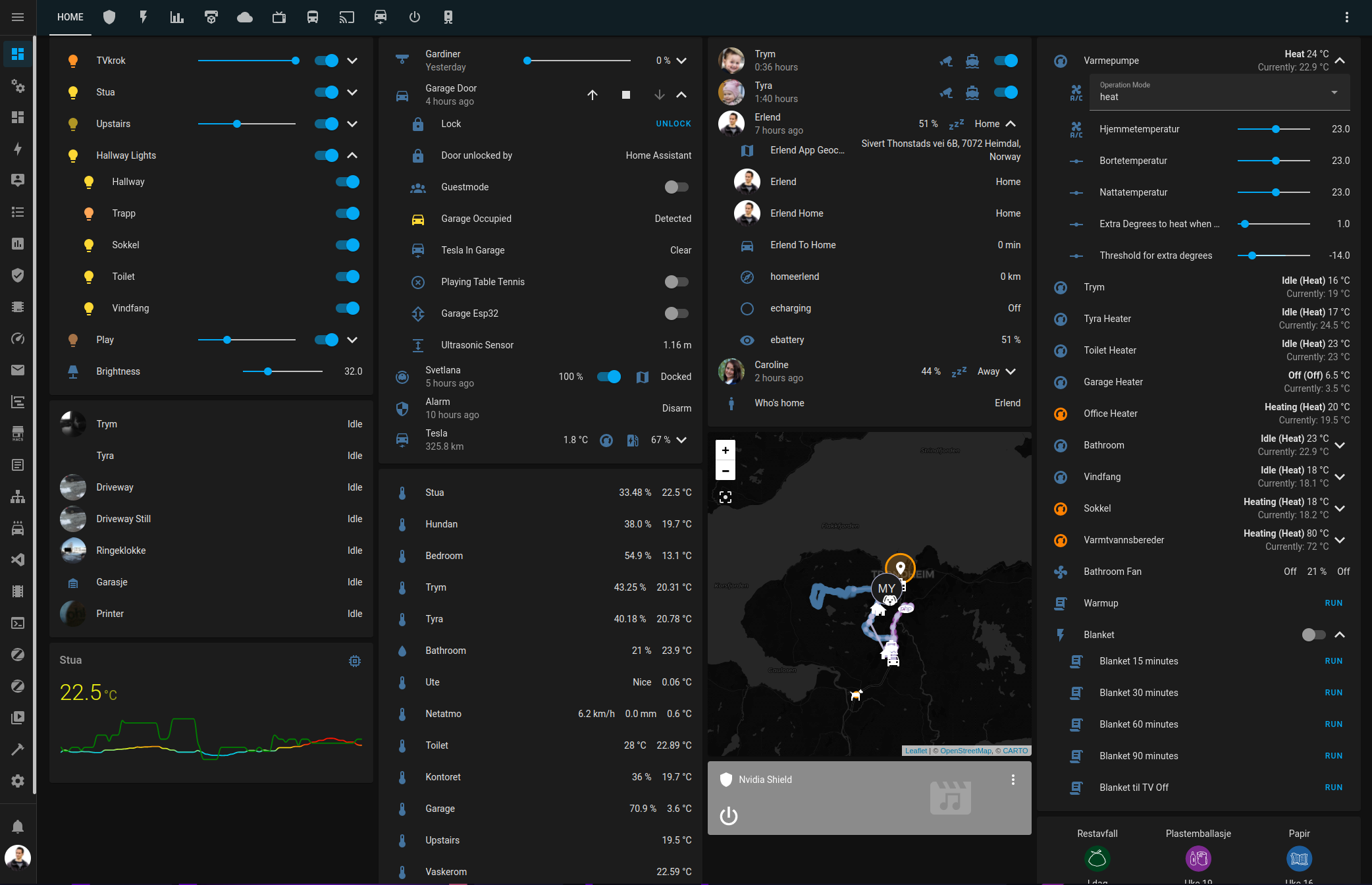Open the Operation Mode heat dropdown
The width and height of the screenshot is (1372, 885).
tap(1219, 92)
